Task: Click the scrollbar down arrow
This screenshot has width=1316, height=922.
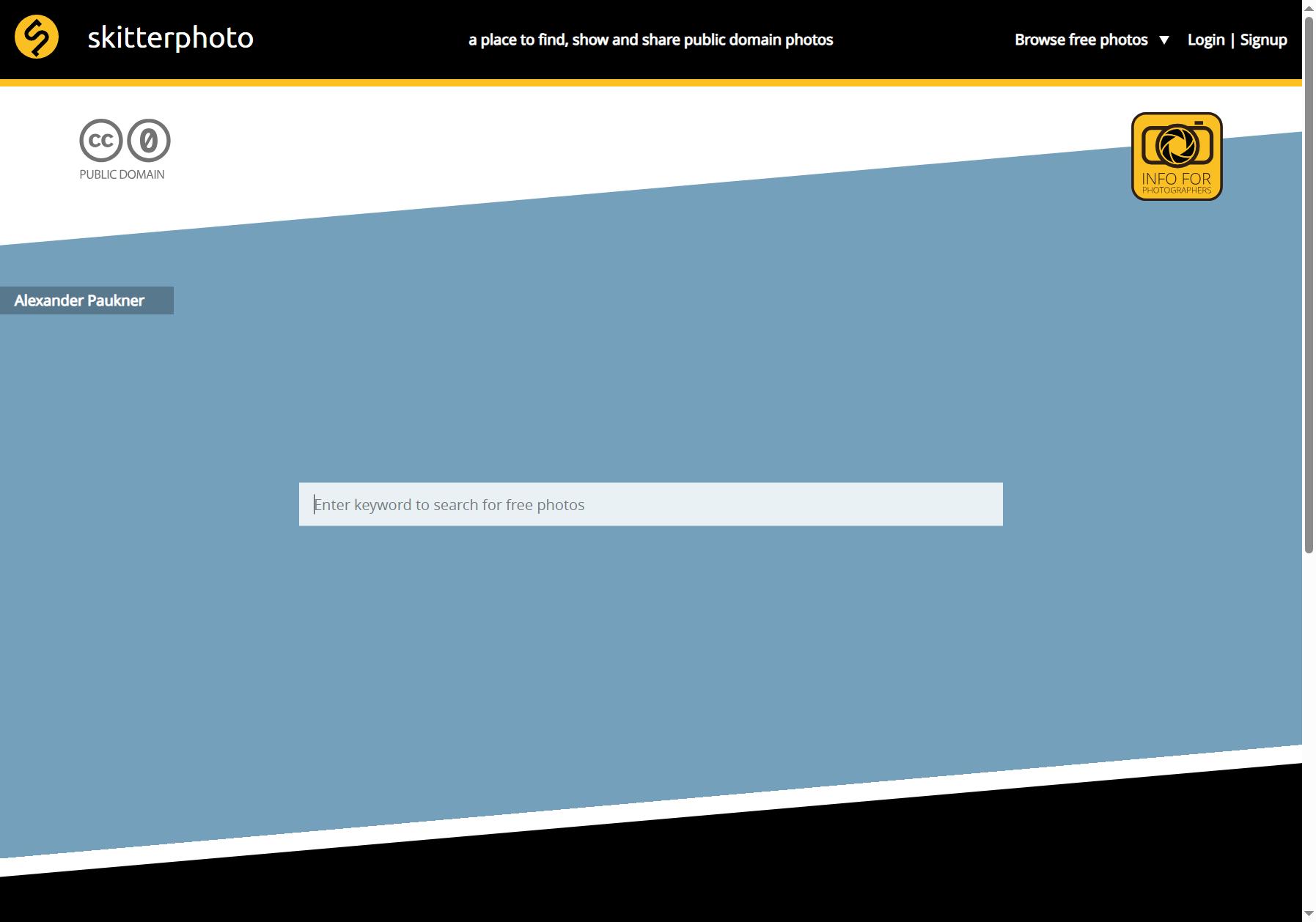Action: pos(1309,915)
